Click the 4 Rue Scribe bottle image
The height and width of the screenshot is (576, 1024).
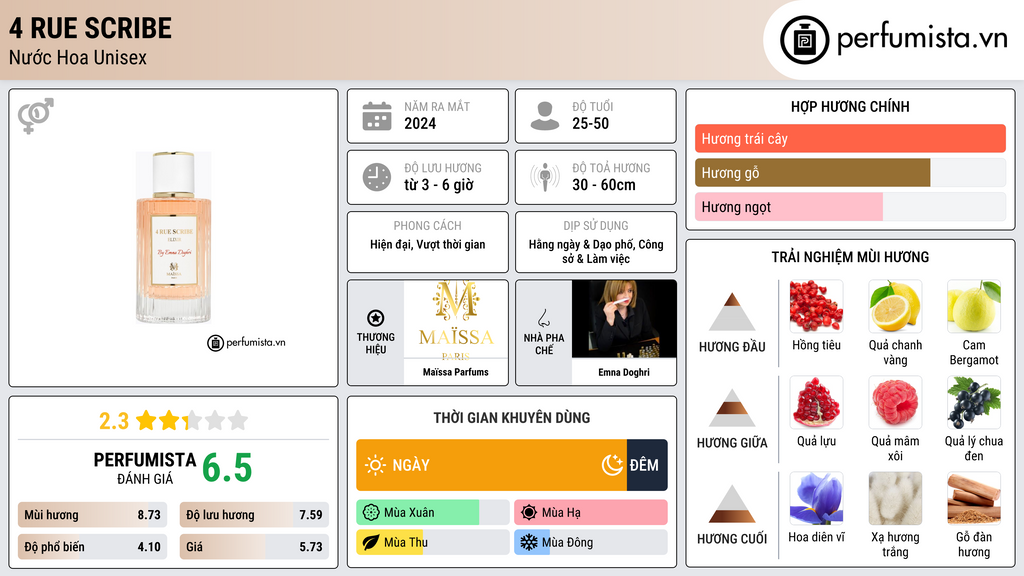[173, 238]
